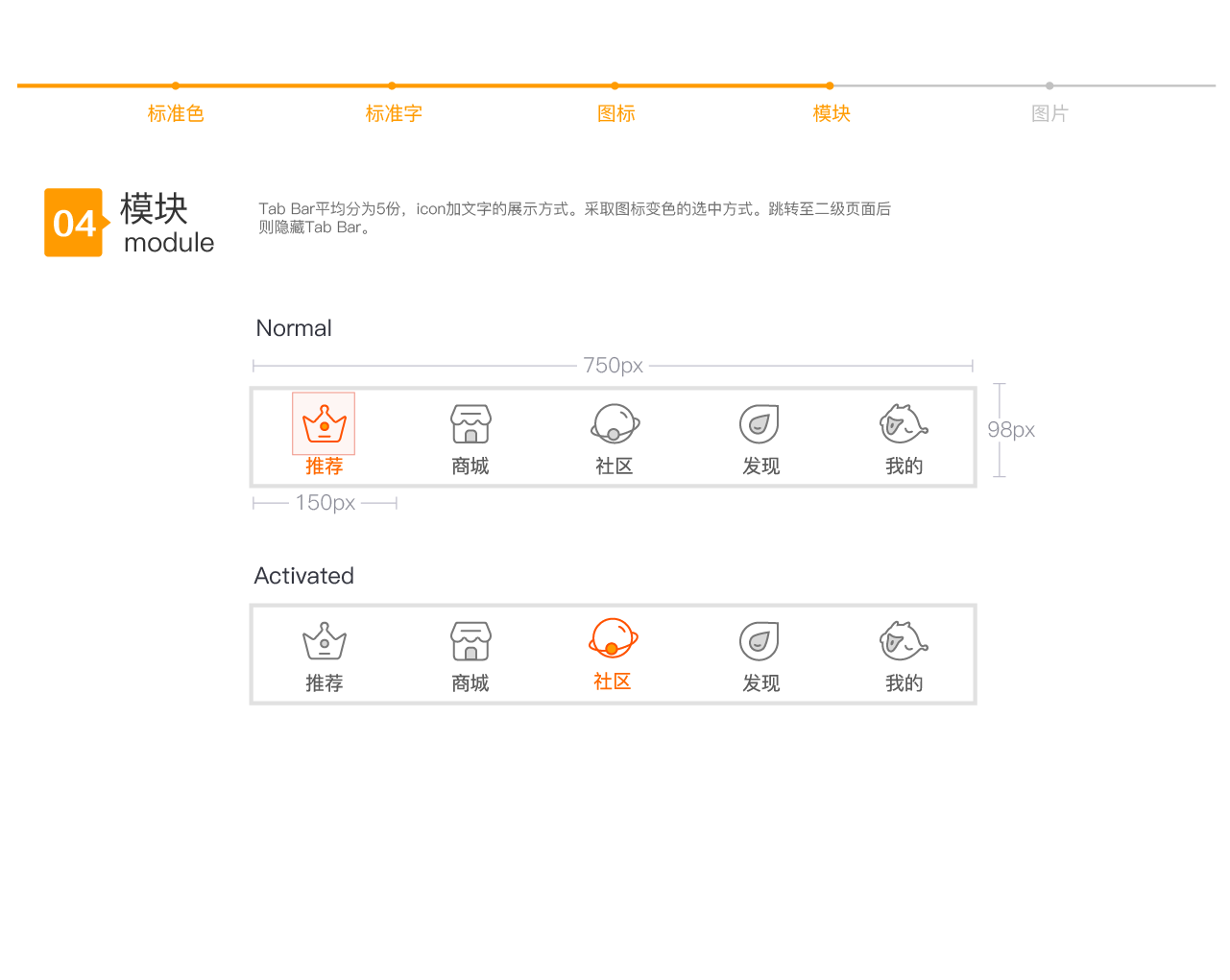Click the cow icon in Normal tab bar

click(x=904, y=423)
